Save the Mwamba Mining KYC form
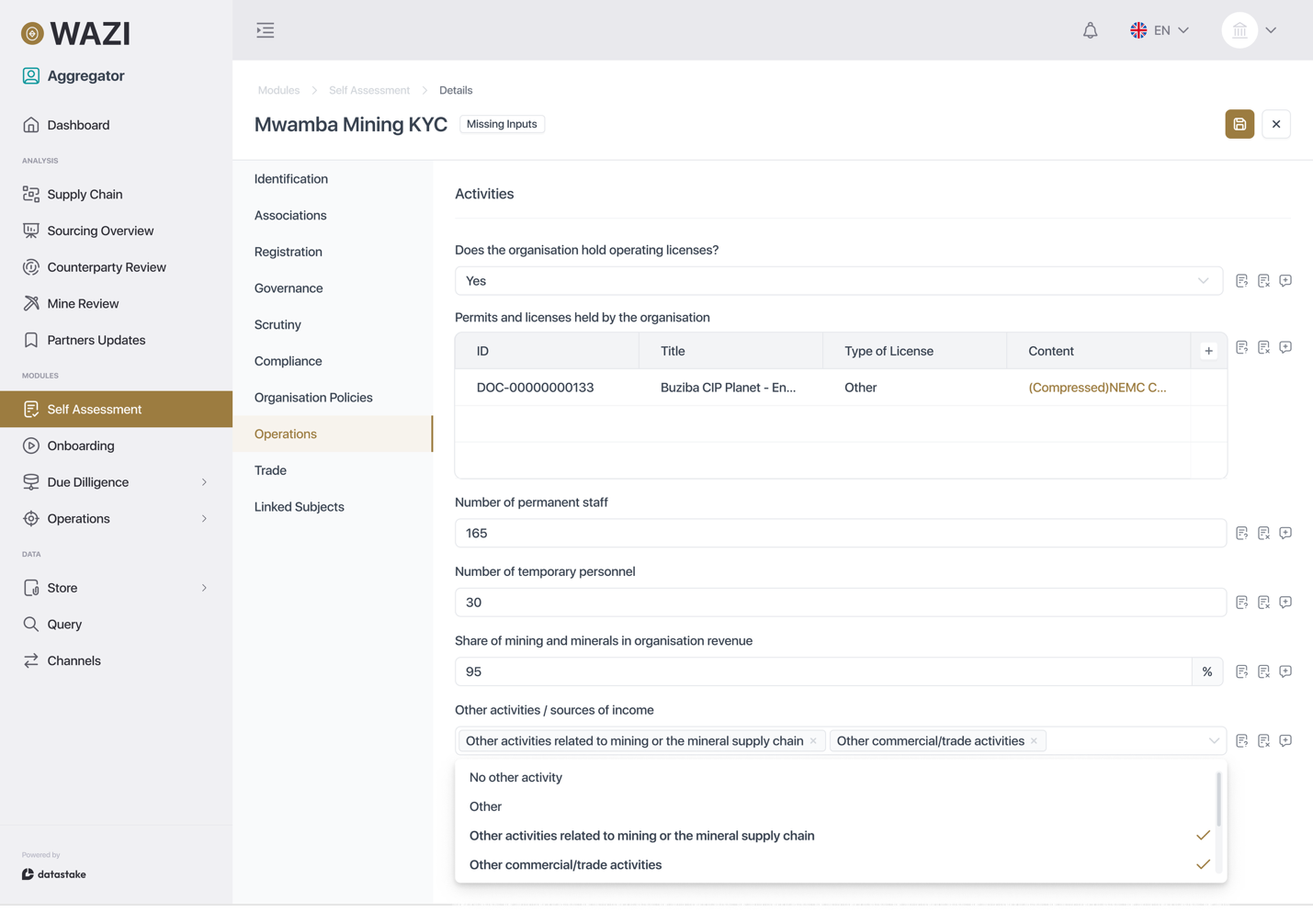This screenshot has width=1313, height=924. click(x=1239, y=124)
